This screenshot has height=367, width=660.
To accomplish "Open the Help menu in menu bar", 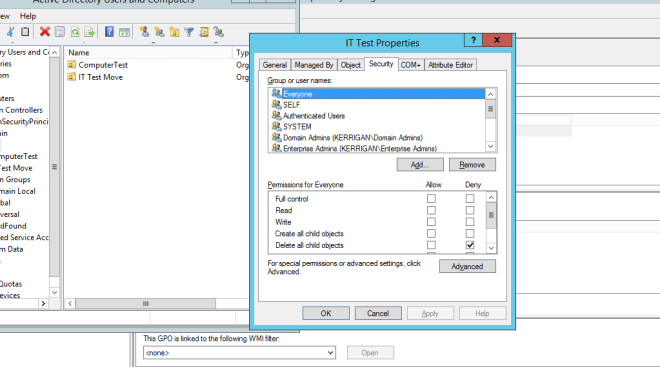I will (x=28, y=16).
